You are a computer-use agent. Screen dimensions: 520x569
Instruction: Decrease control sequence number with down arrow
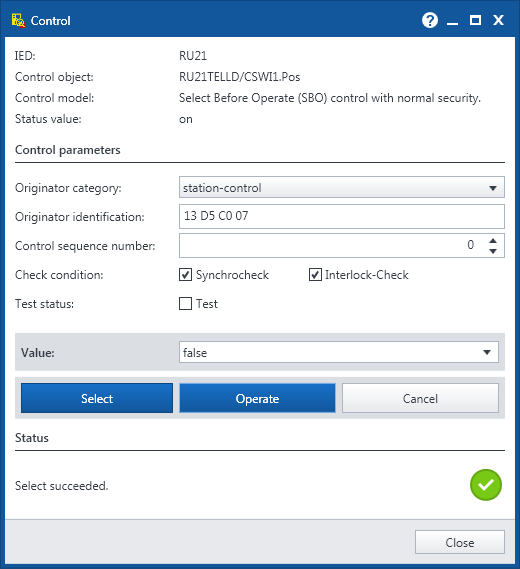tap(493, 251)
